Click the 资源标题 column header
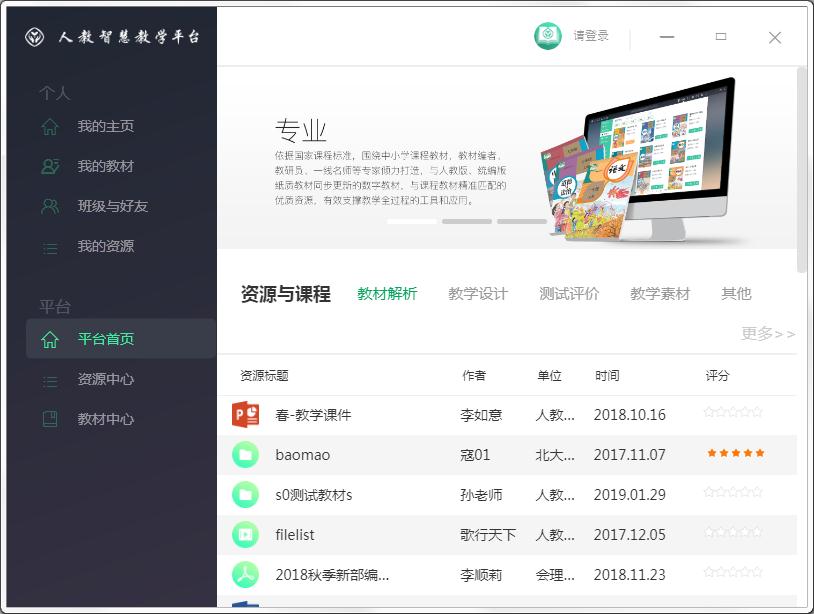 [264, 375]
